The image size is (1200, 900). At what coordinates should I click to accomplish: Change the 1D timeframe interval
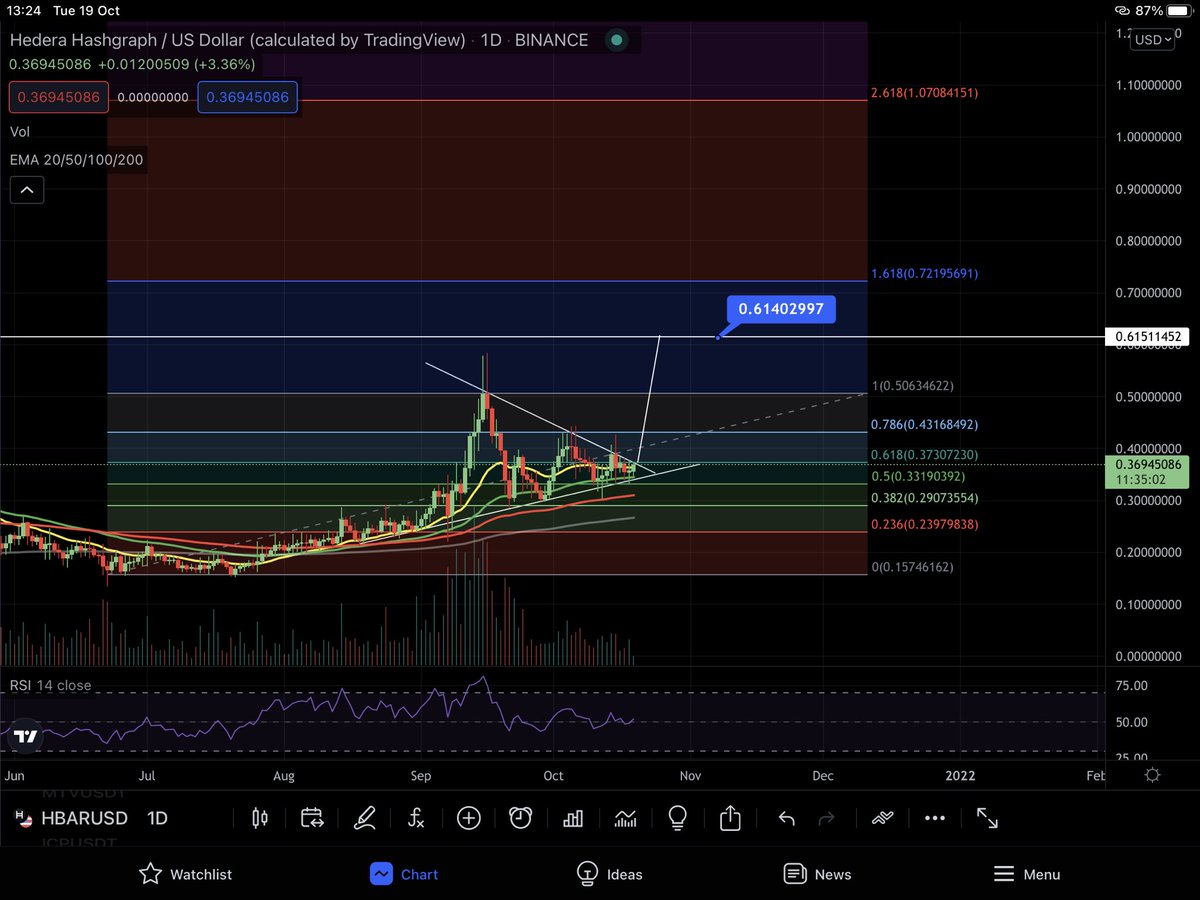(x=158, y=818)
